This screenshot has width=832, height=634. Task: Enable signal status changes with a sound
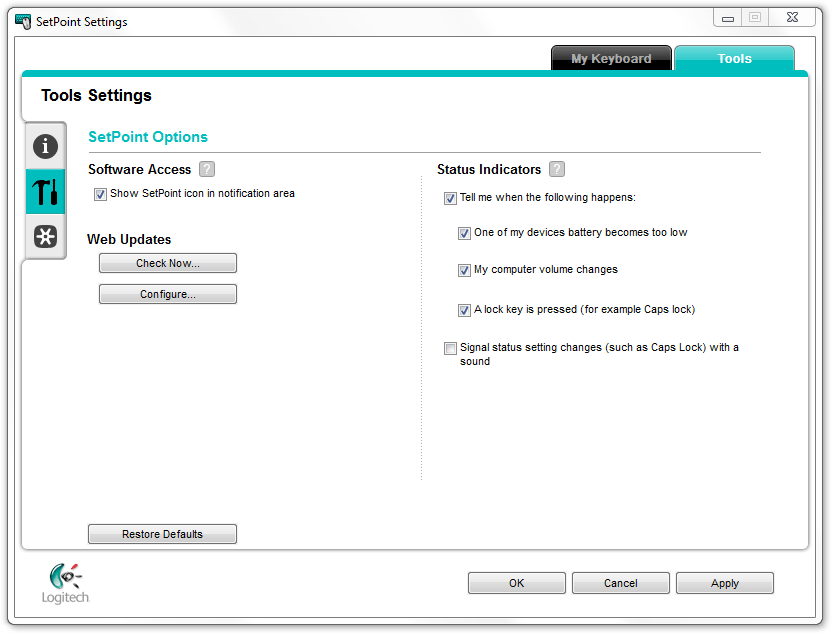pyautogui.click(x=450, y=348)
